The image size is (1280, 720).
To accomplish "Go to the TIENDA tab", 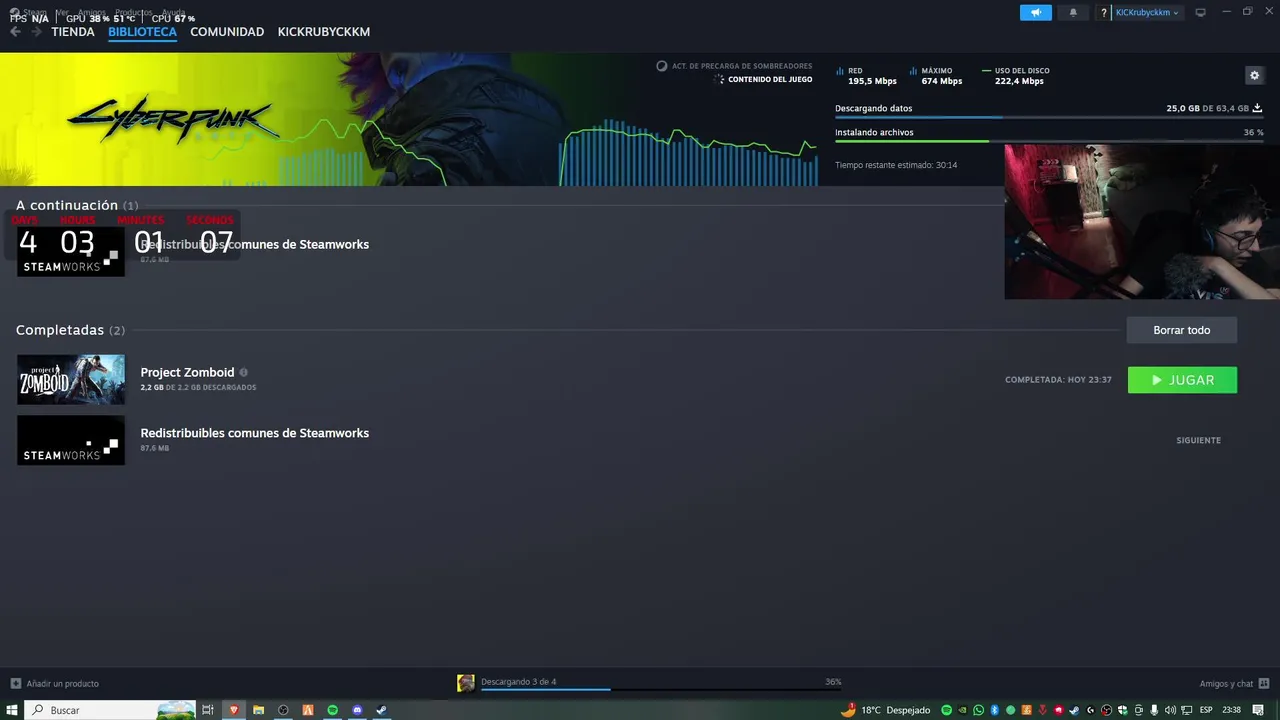I will point(73,32).
